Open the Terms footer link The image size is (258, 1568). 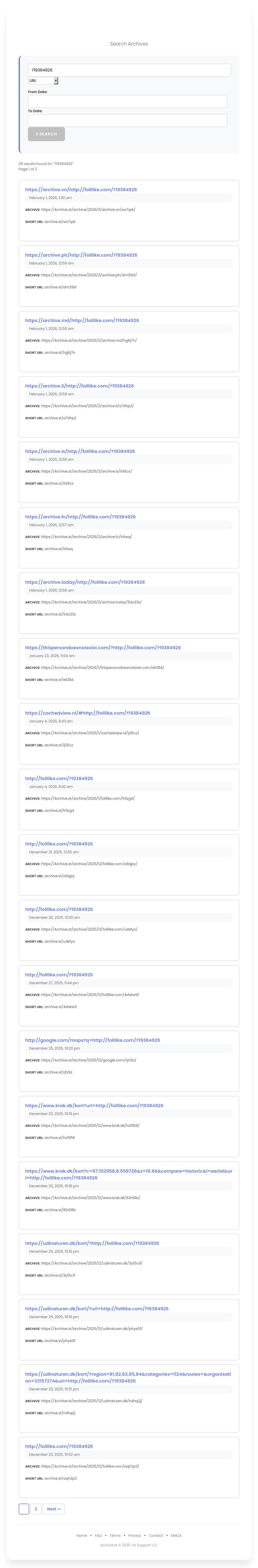pyautogui.click(x=115, y=1536)
